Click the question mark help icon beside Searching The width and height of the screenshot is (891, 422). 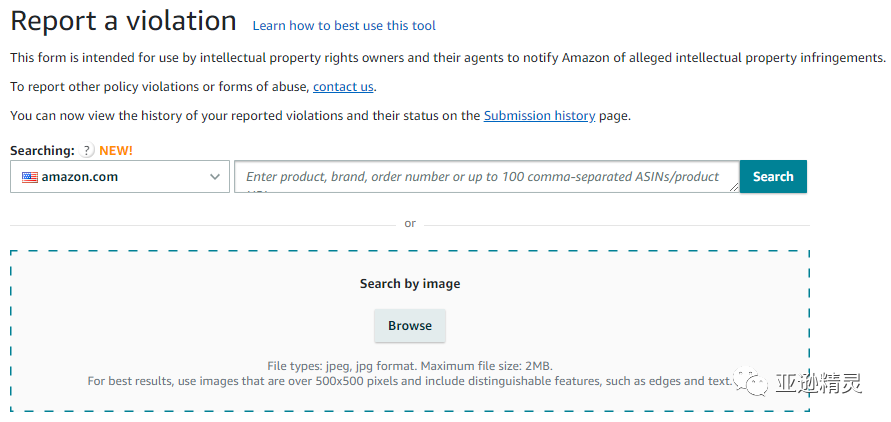[86, 151]
